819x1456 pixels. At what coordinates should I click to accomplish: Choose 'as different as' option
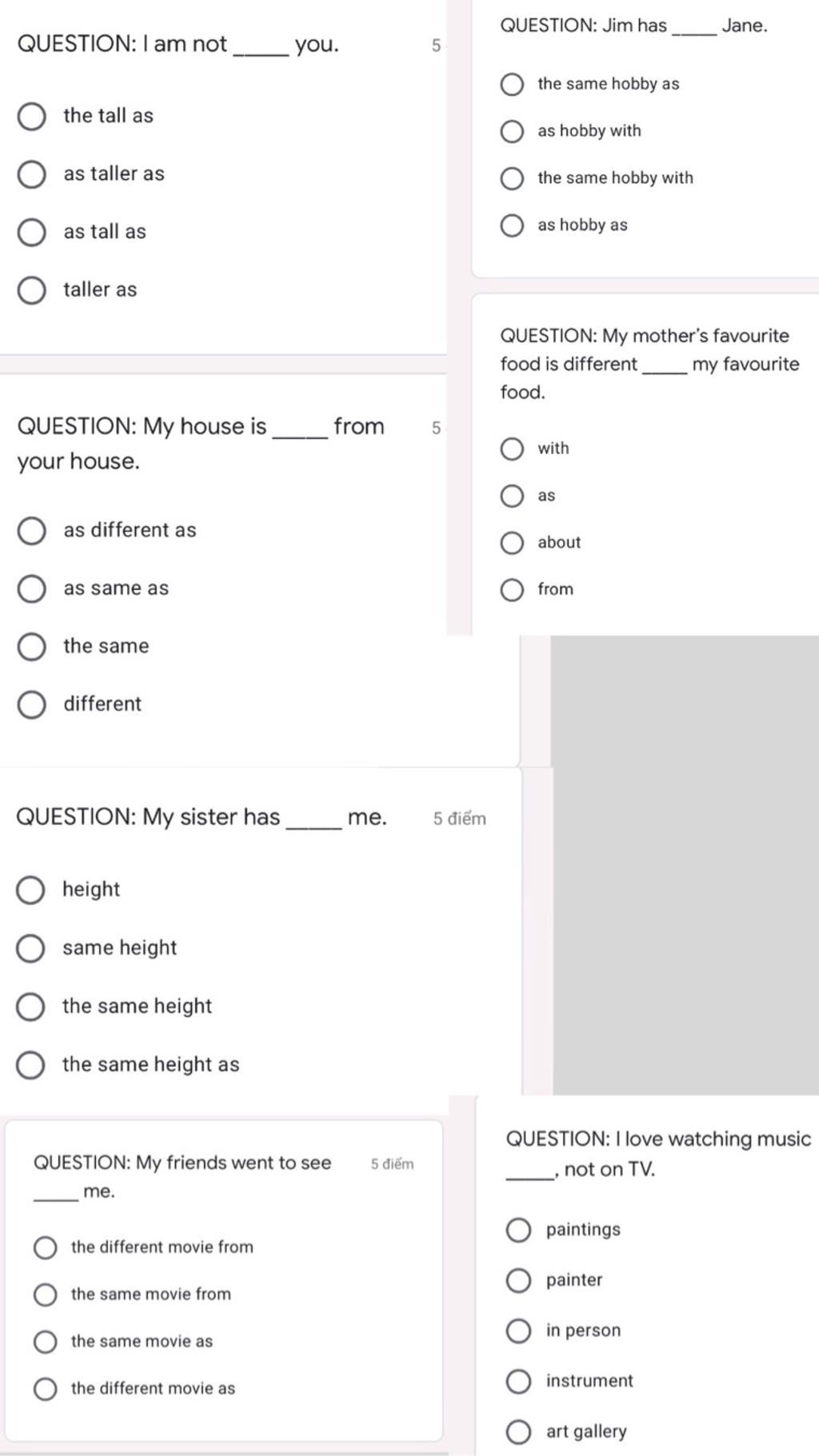[x=32, y=531]
